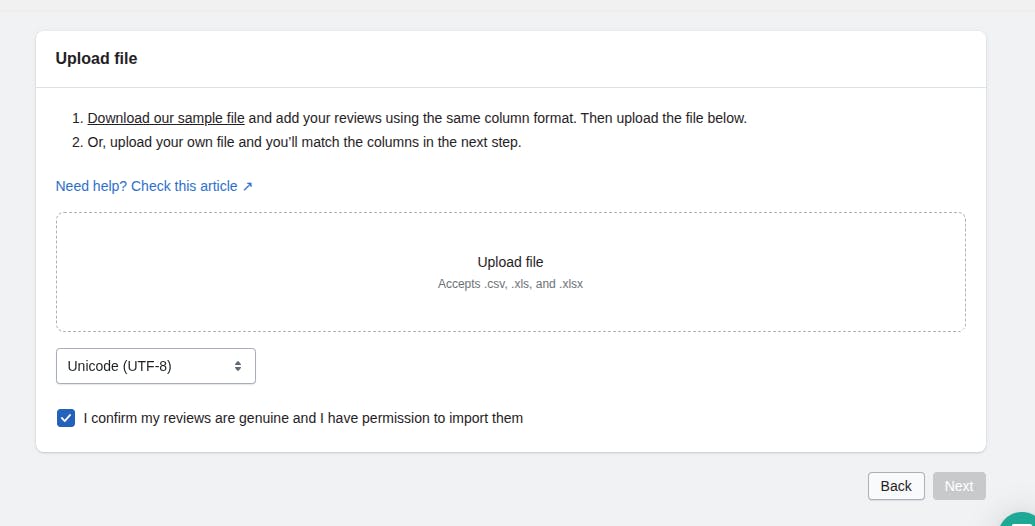Click 'Upload file' text in the drop zone

click(510, 262)
